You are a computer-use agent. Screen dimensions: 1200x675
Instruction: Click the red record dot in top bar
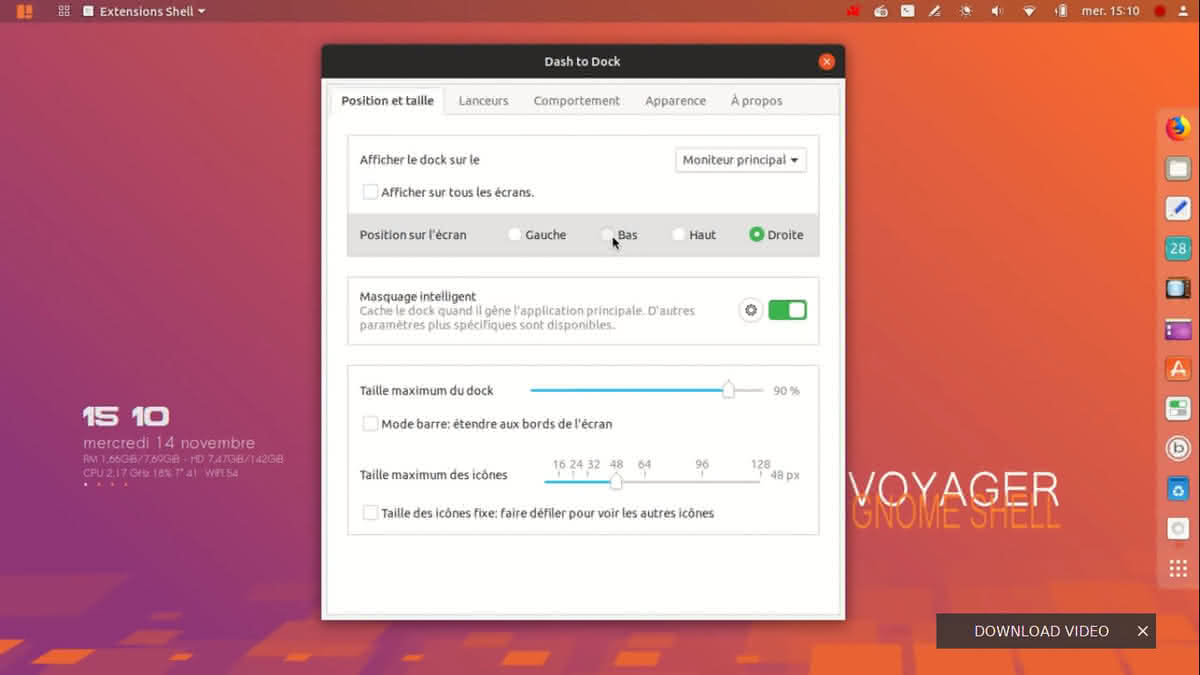[x=1160, y=11]
